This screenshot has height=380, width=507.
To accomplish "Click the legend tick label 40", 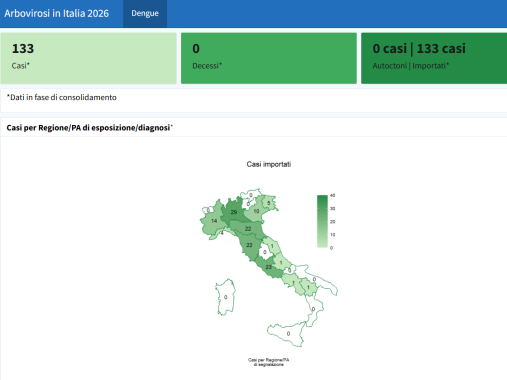I will (x=332, y=195).
